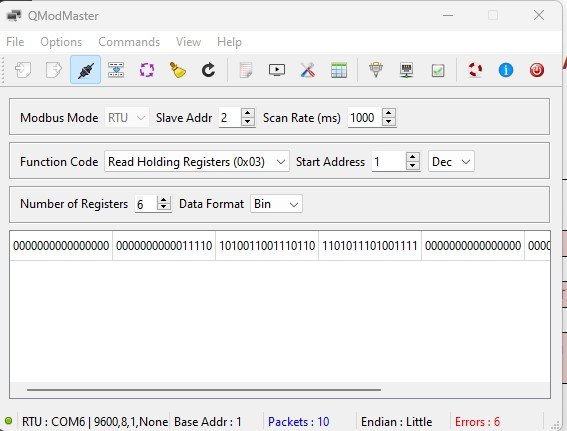Decrease Start Address with down arrow

[x=413, y=166]
